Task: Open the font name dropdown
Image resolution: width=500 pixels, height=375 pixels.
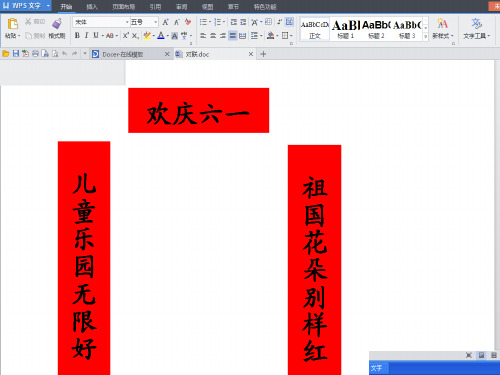Action: [101, 22]
